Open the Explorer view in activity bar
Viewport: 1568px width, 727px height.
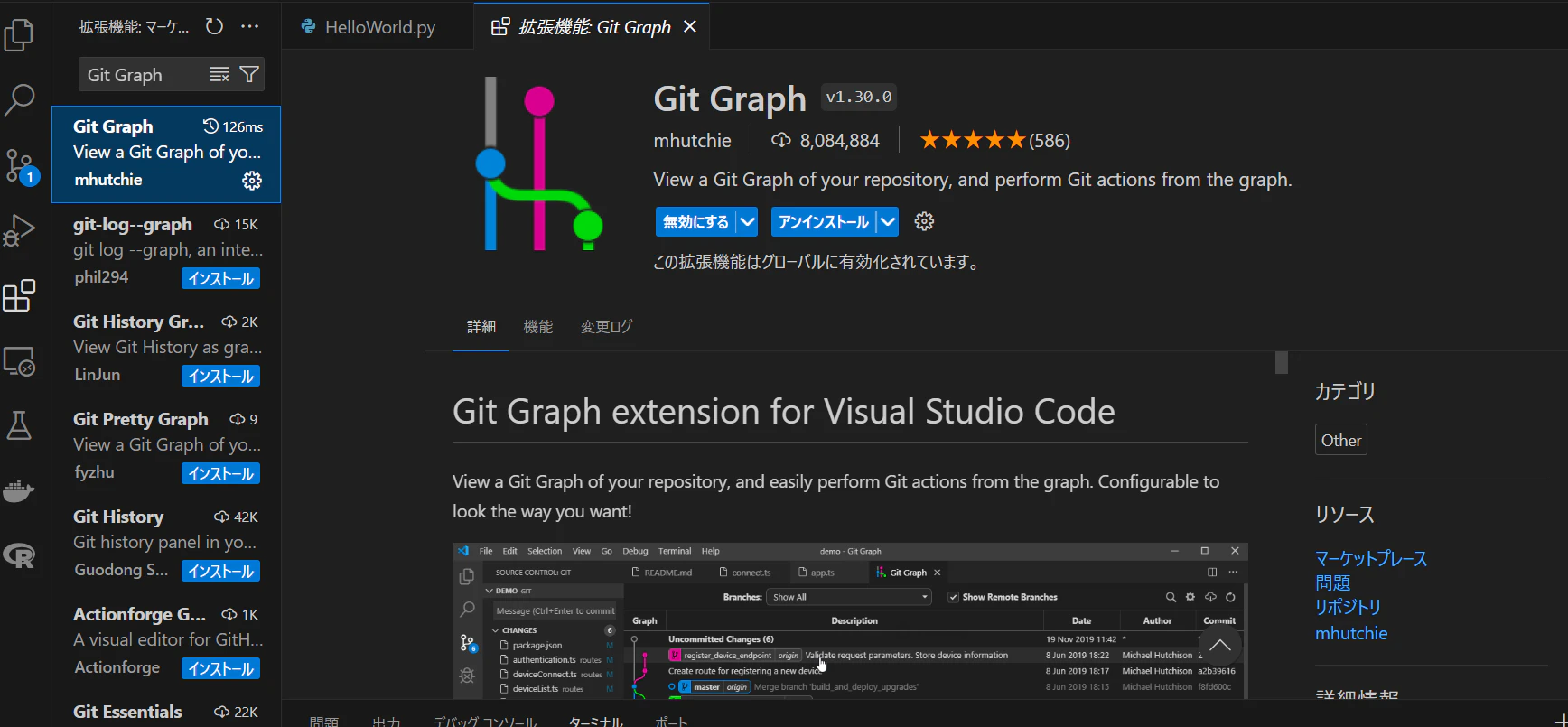19,36
